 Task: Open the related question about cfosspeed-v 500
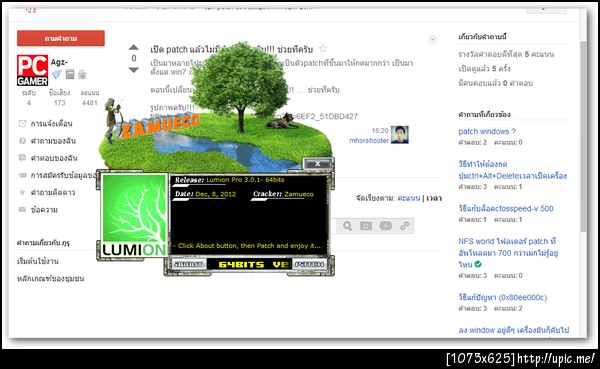coord(506,208)
